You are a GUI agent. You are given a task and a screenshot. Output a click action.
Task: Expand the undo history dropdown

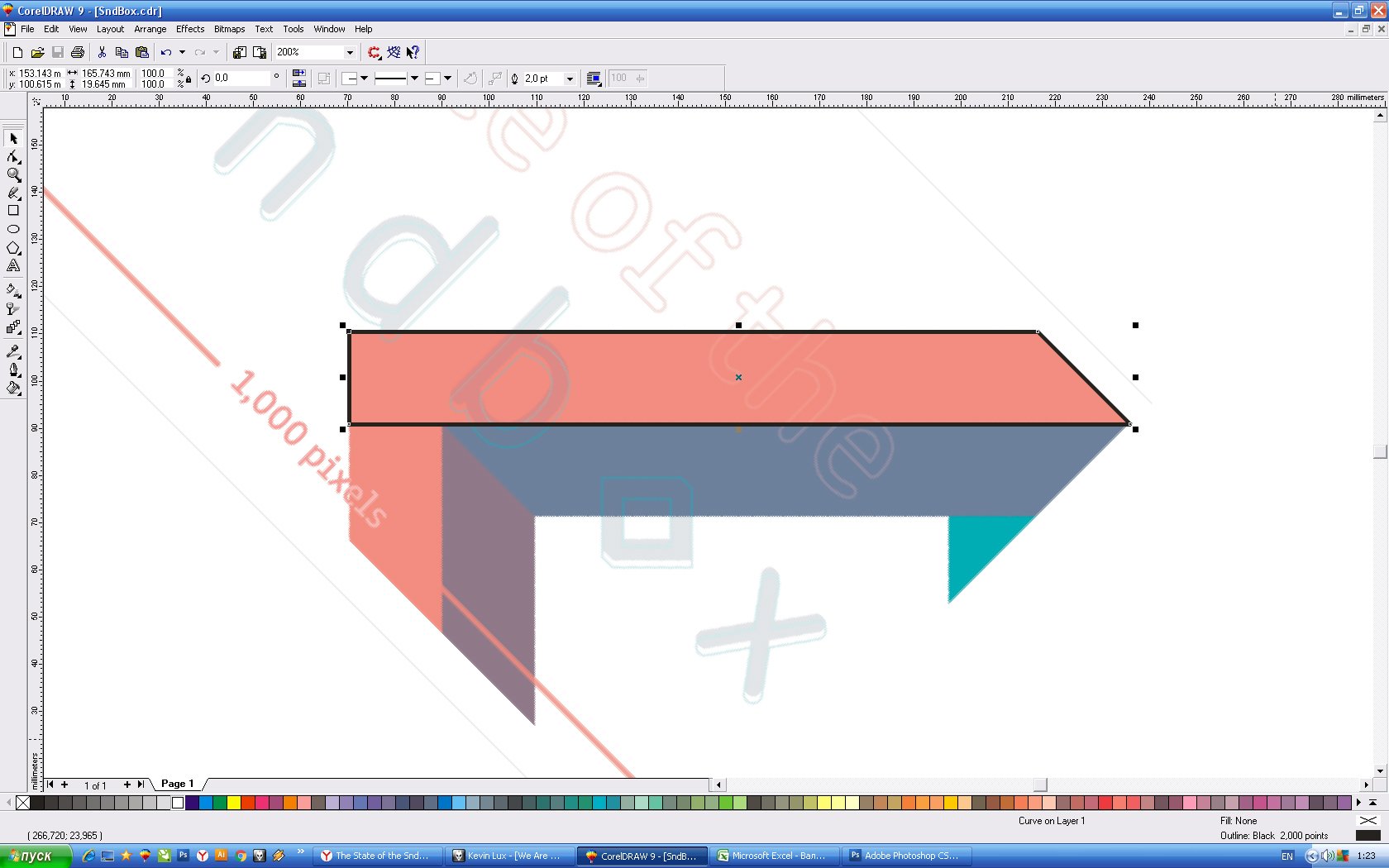click(182, 52)
